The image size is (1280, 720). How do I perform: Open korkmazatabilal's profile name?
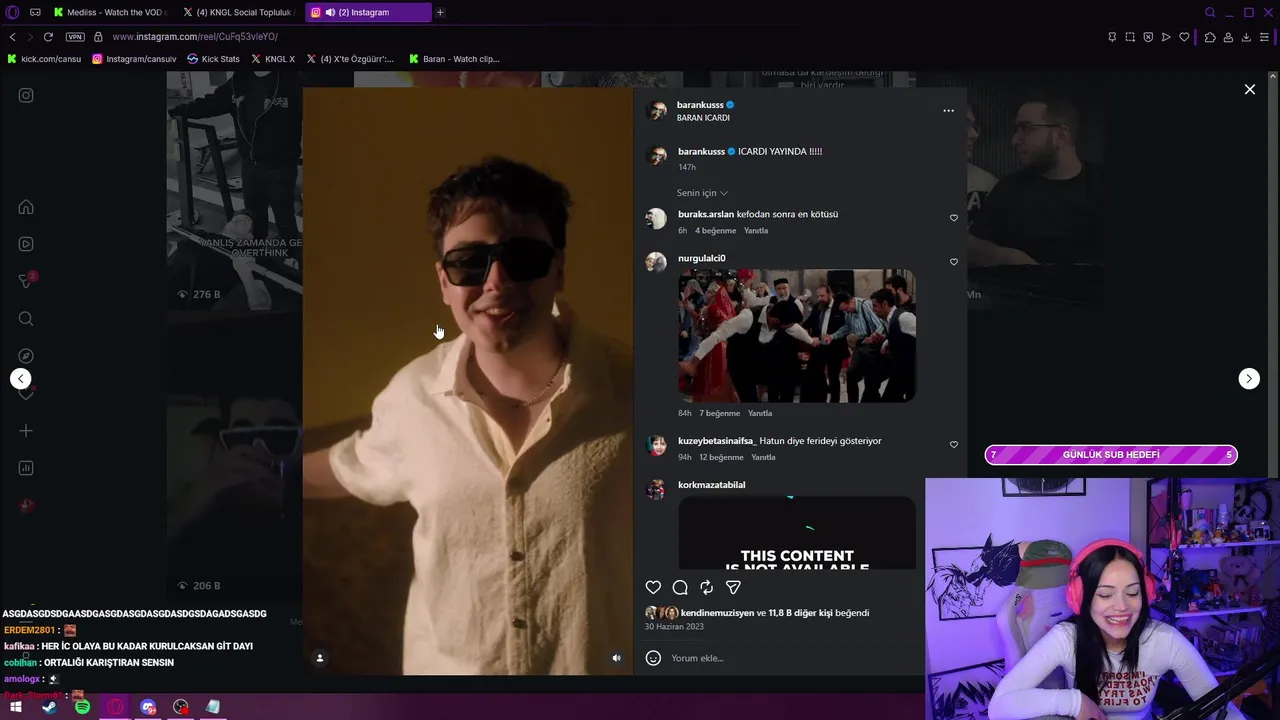pyautogui.click(x=711, y=485)
